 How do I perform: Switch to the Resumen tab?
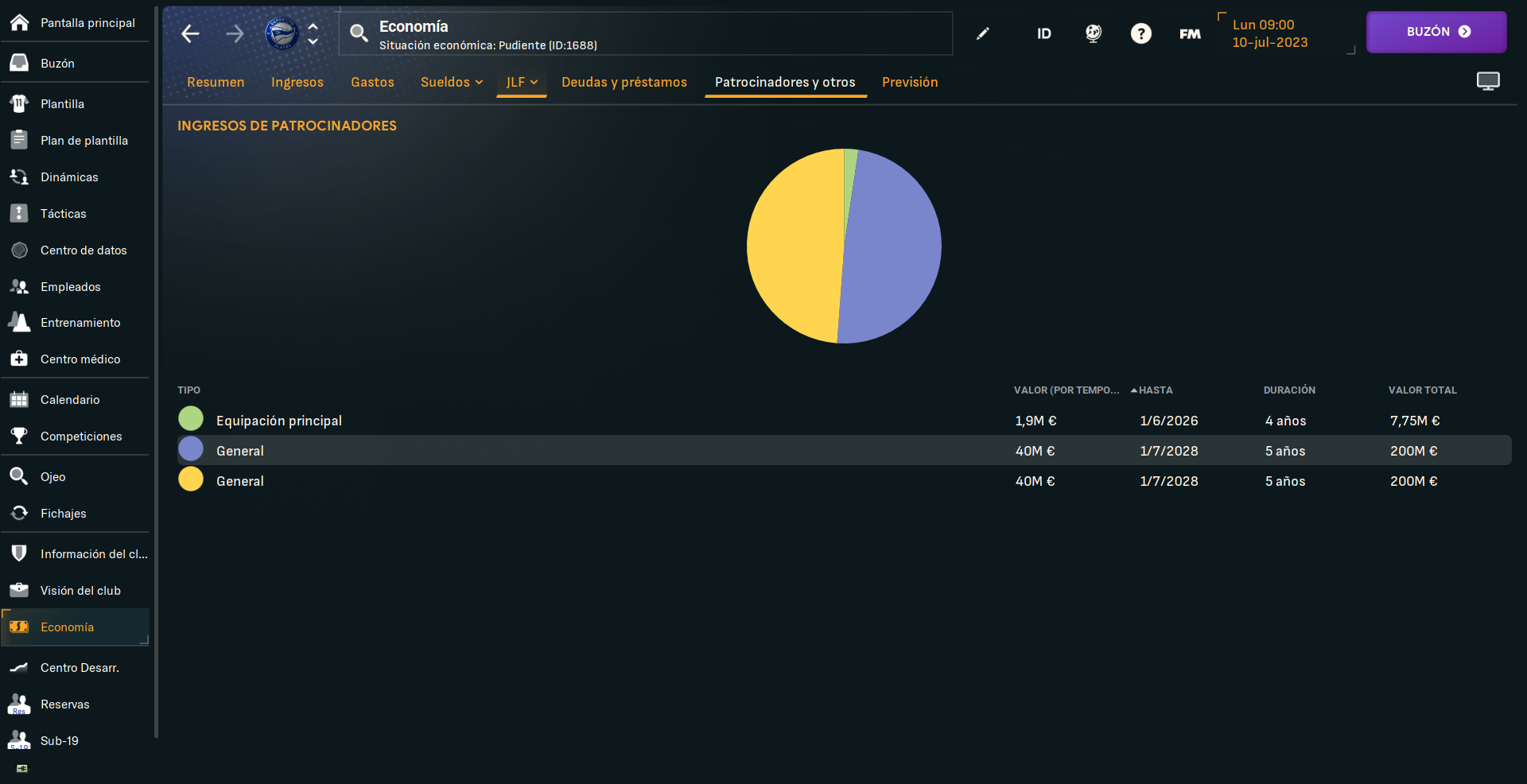click(216, 82)
